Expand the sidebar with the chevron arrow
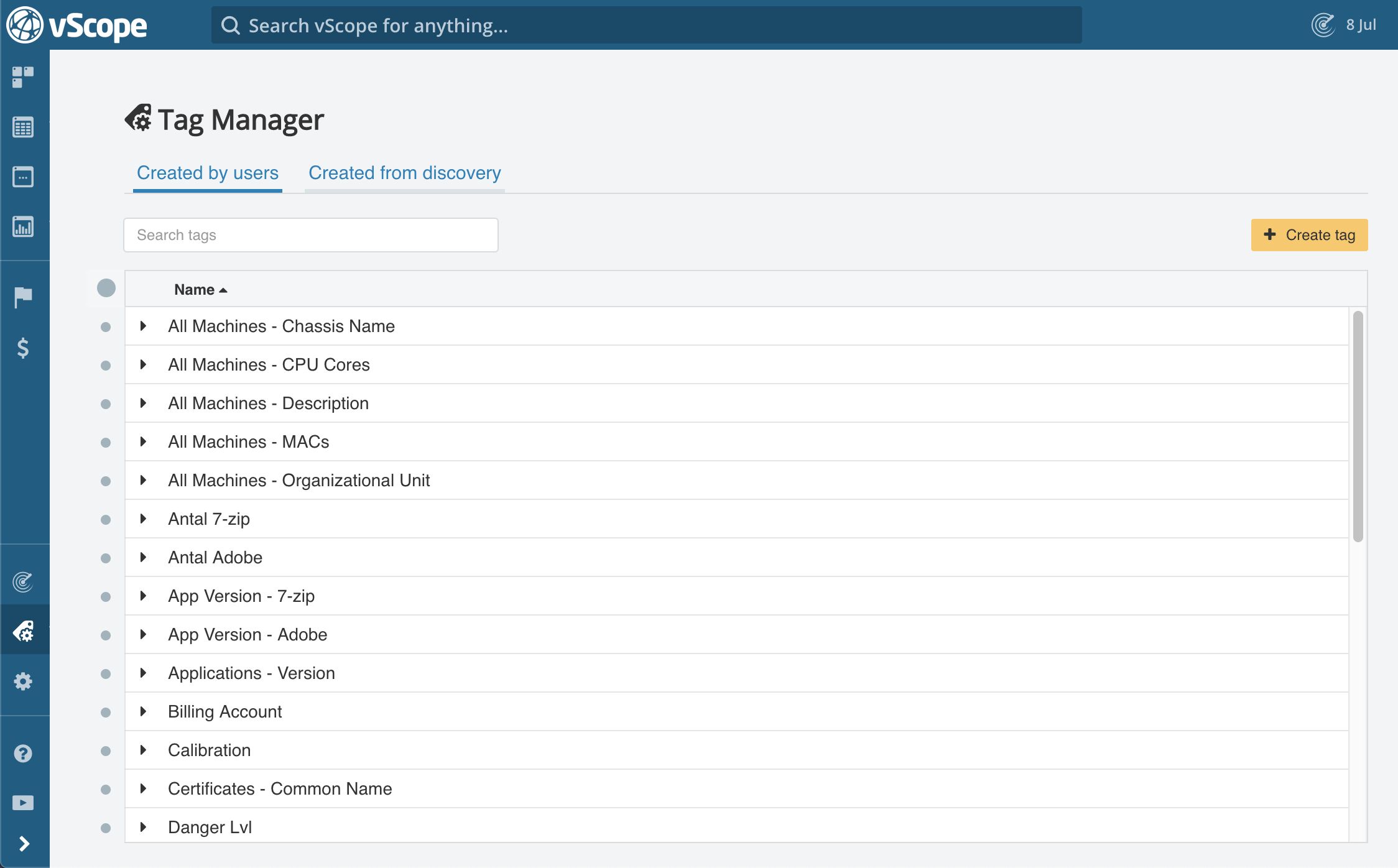Viewport: 1398px width, 868px height. pos(24,844)
